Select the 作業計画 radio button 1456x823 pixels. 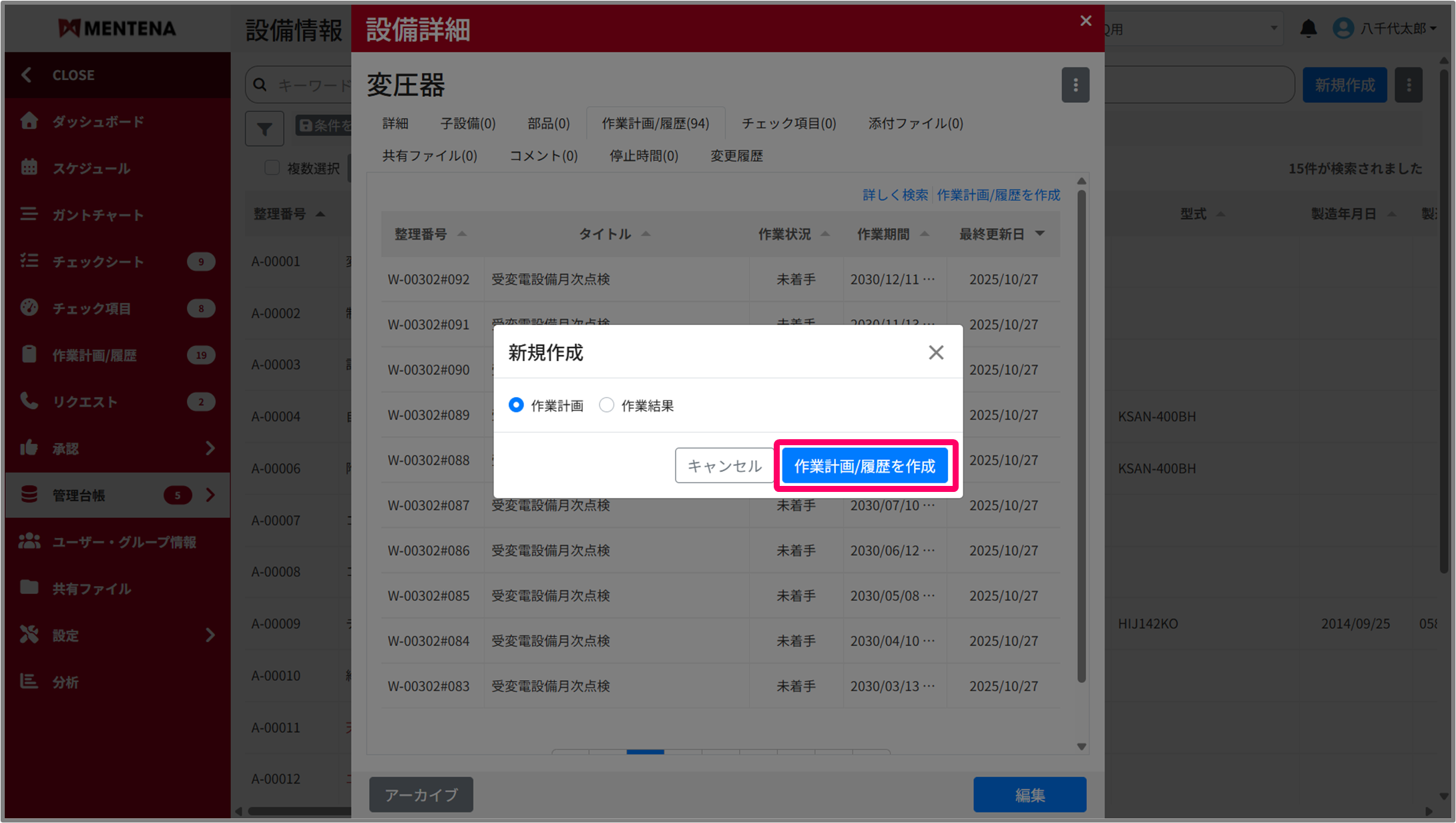(x=516, y=405)
